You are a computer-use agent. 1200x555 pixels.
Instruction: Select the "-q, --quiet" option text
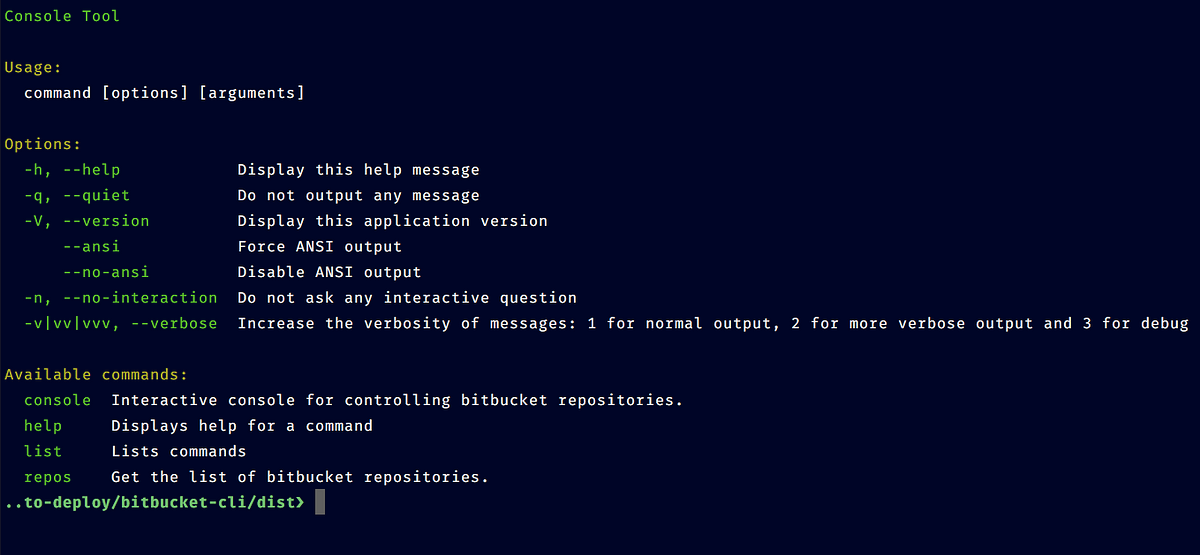click(77, 196)
